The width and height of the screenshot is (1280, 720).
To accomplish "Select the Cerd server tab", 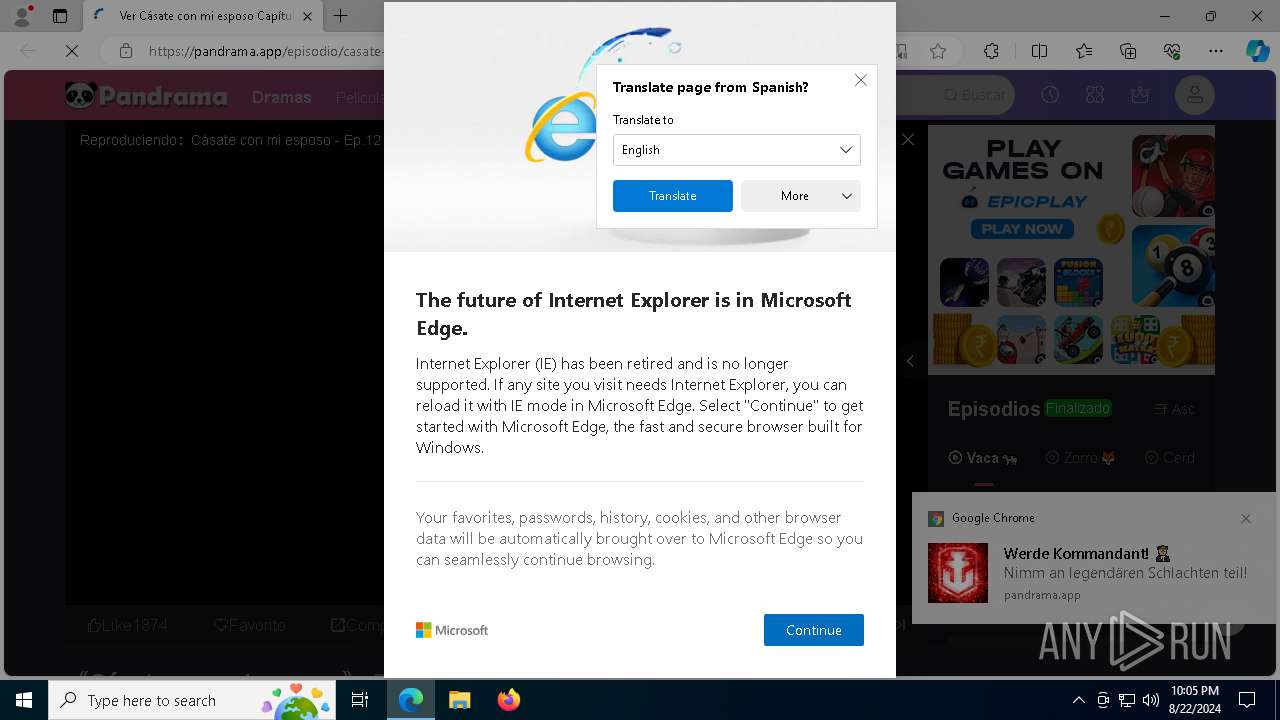I will tap(1169, 458).
